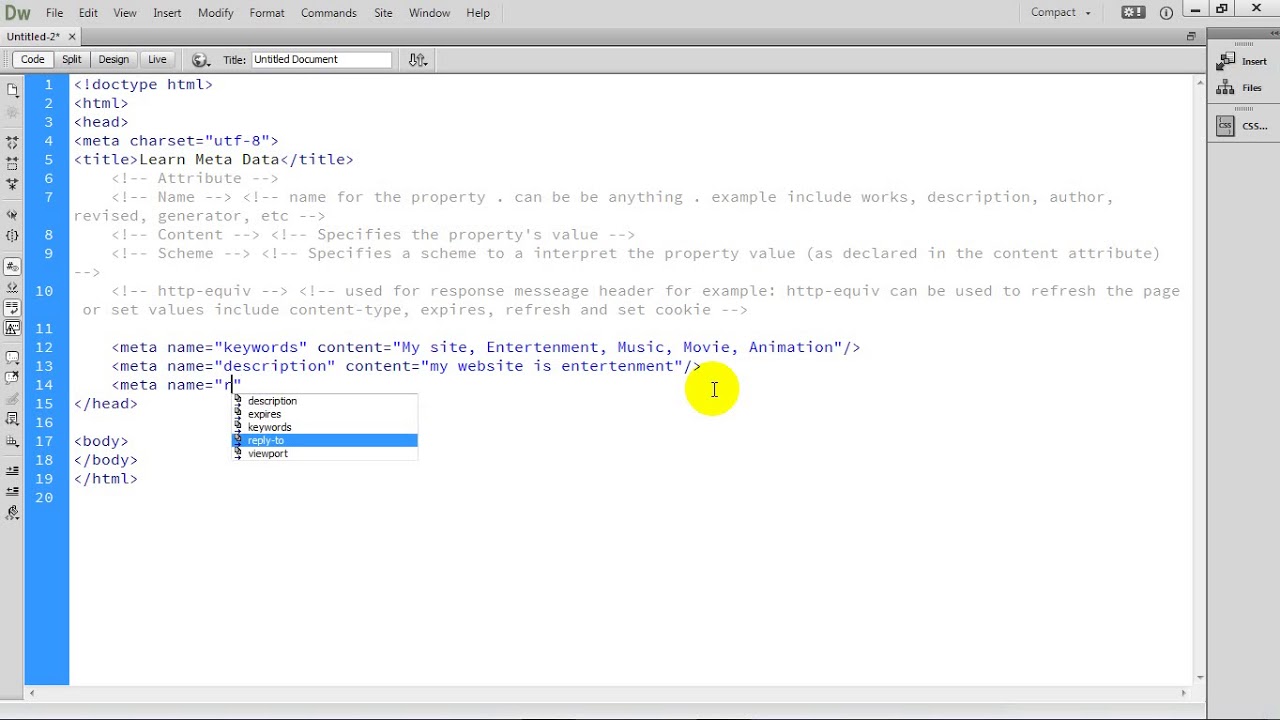Switch to Code view

tap(32, 59)
